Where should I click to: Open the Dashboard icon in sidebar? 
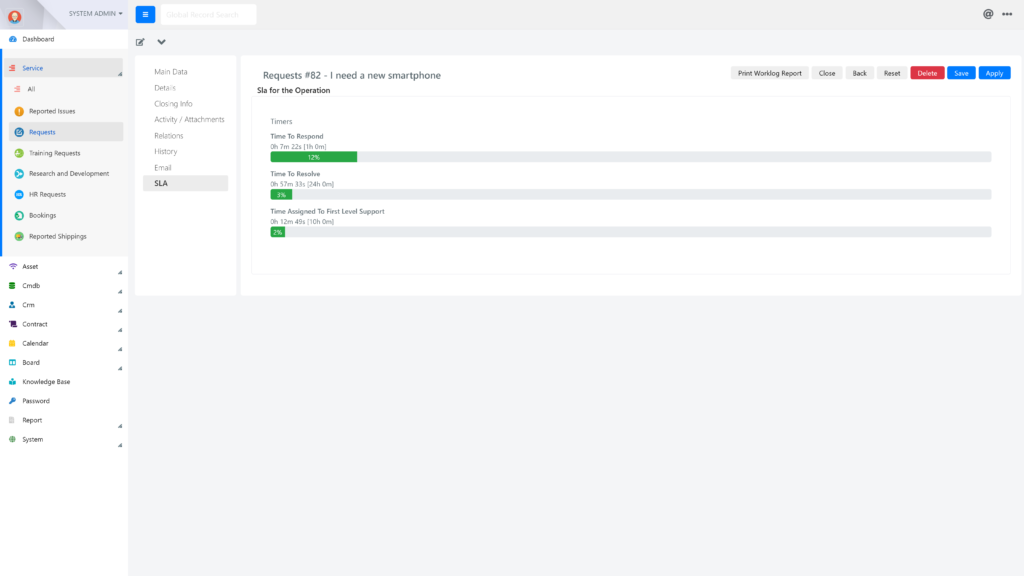12,39
